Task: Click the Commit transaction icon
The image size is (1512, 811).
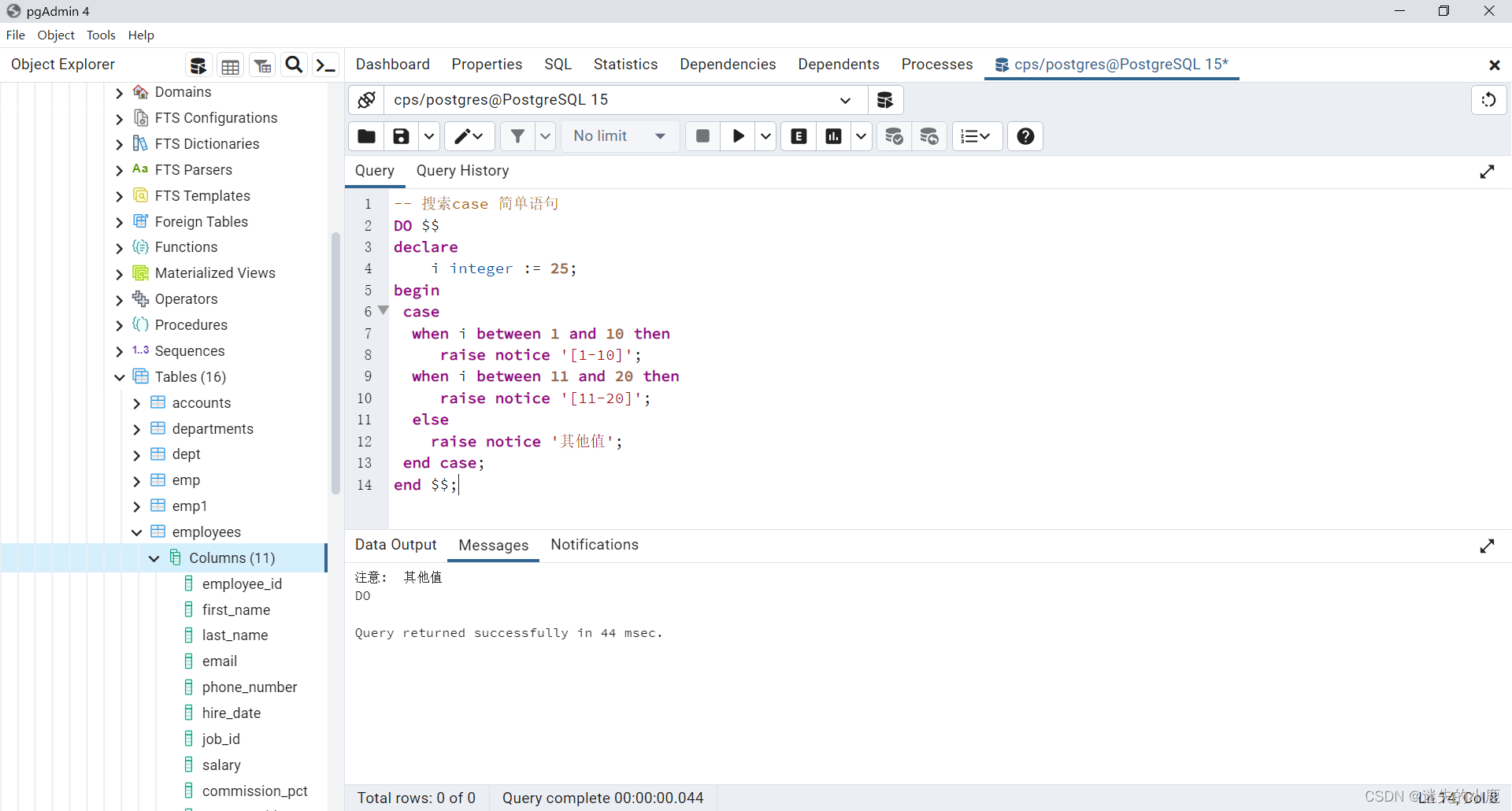Action: coord(894,136)
